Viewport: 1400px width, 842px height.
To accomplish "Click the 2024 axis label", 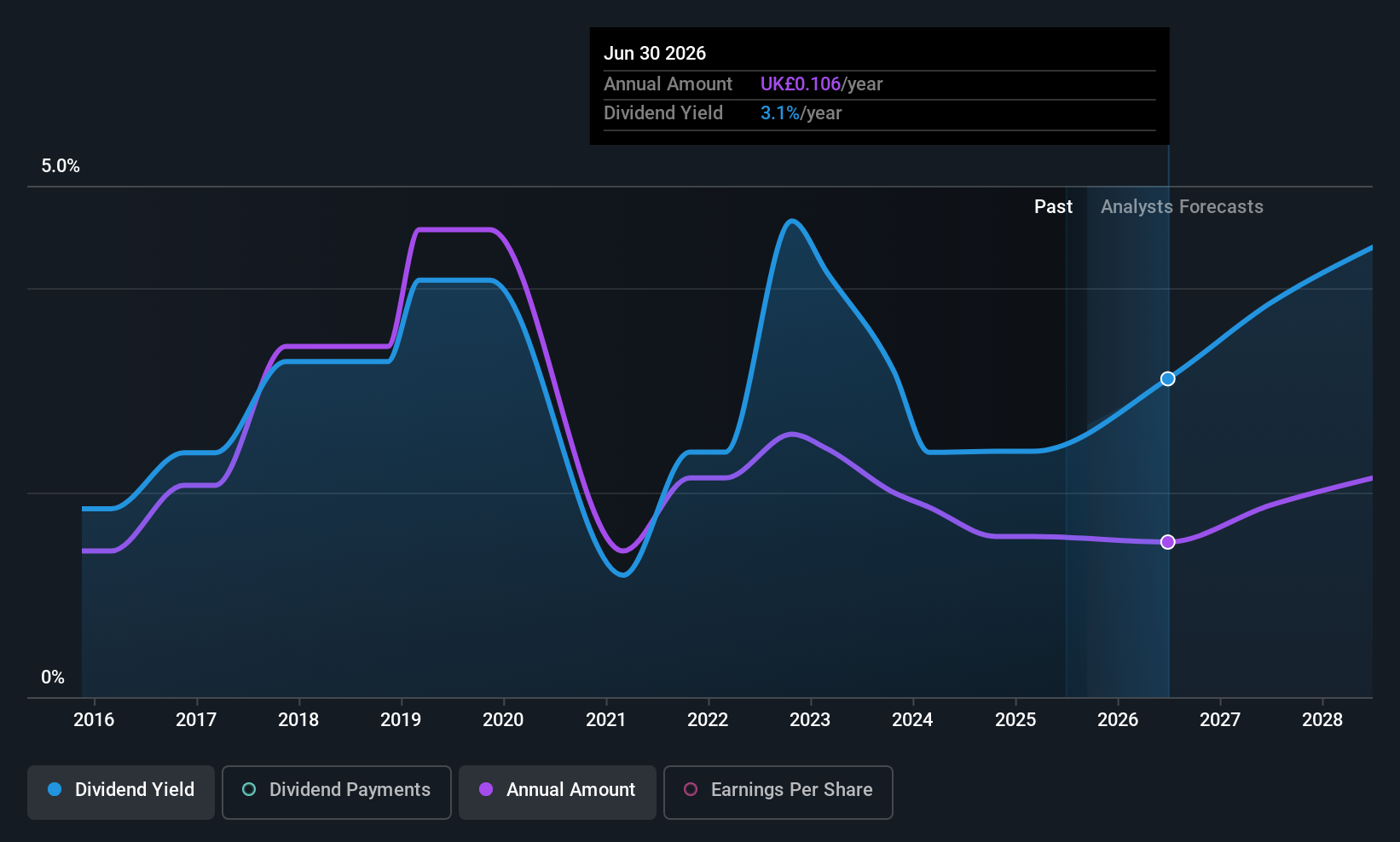I will 912,719.
